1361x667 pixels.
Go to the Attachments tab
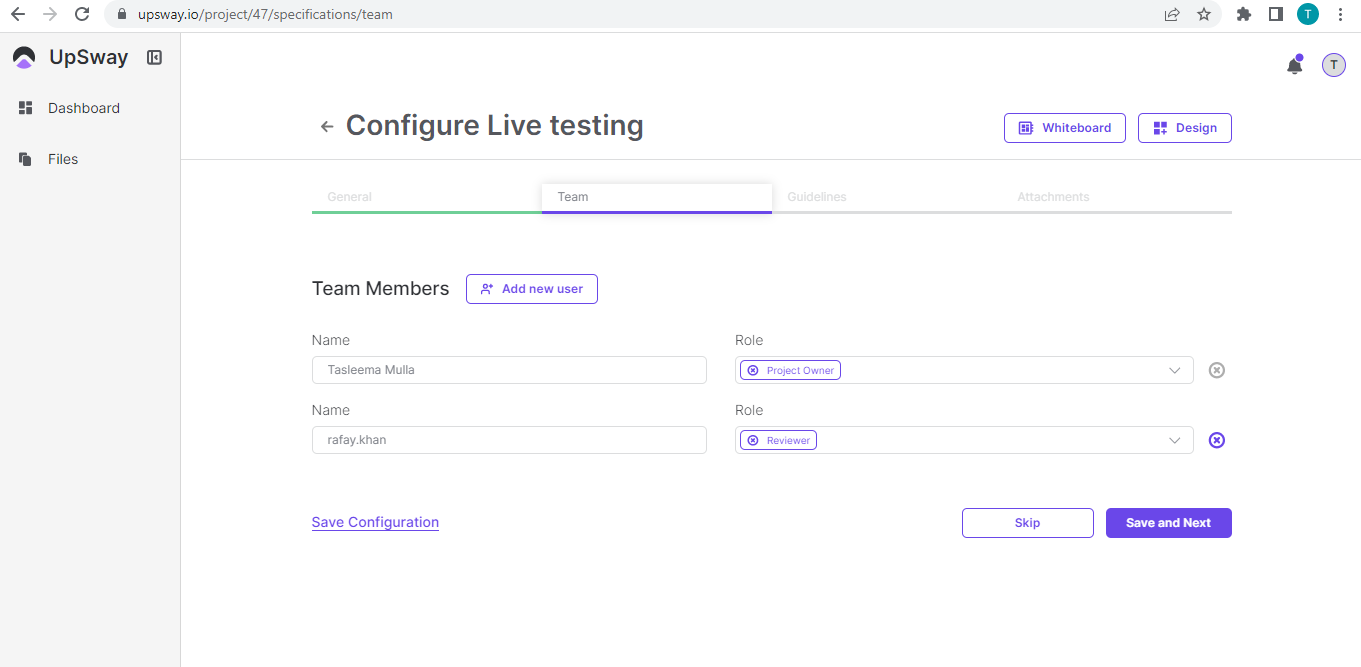[1053, 197]
